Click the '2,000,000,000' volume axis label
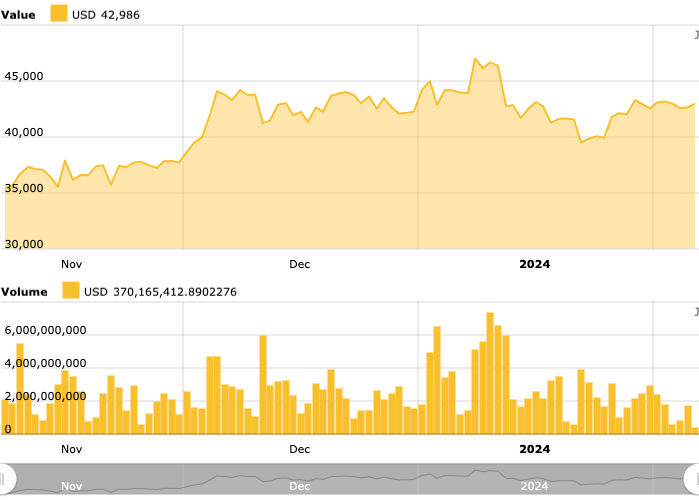Viewport: 699px width, 500px height. (45, 396)
